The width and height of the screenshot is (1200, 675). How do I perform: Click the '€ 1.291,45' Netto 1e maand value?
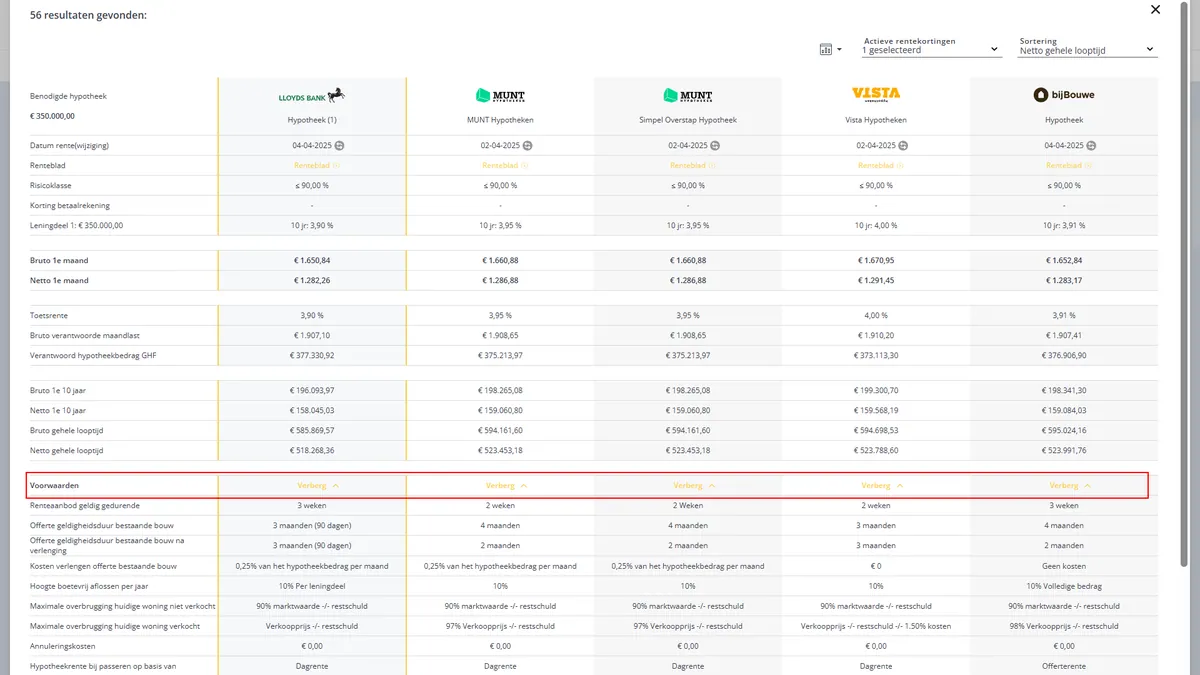(x=876, y=281)
